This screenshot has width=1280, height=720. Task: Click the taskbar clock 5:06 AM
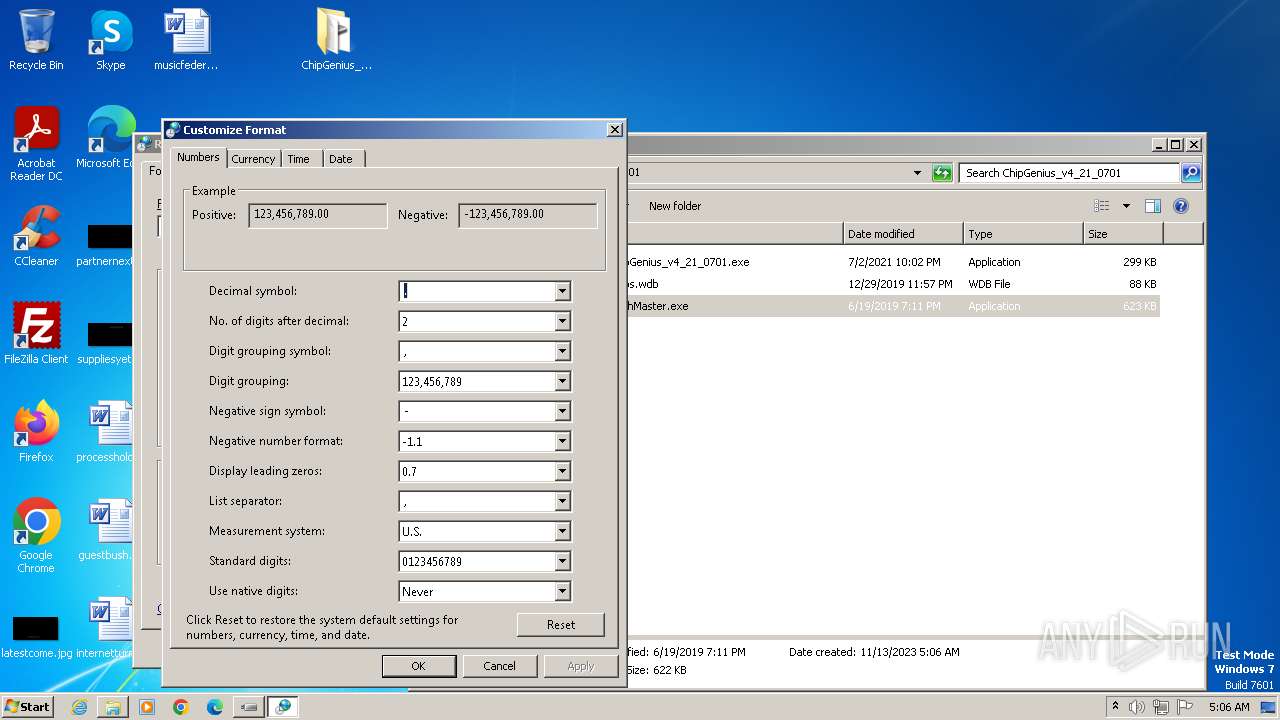(1229, 707)
